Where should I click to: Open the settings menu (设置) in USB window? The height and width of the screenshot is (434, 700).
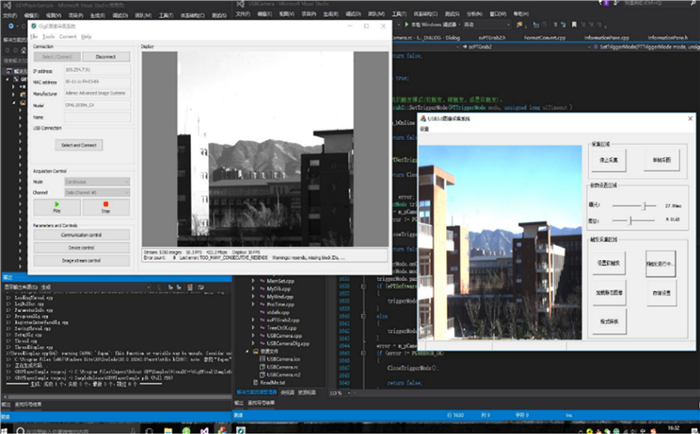(424, 129)
